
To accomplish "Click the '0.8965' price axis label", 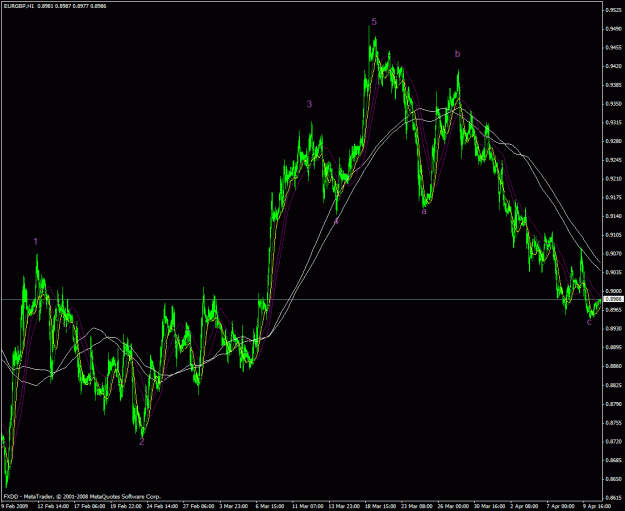I will coord(614,310).
